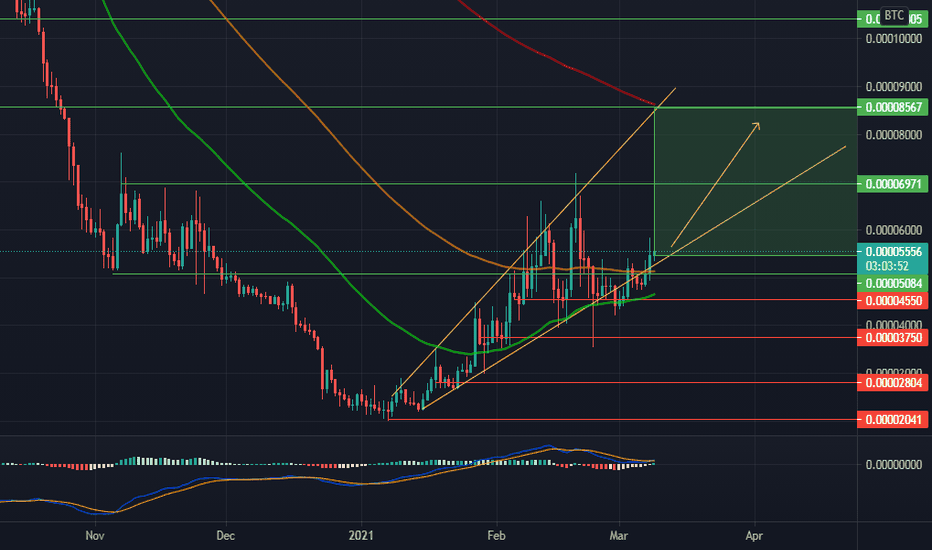The image size is (932, 550).
Task: Click the Apr date on time axis
Action: click(x=754, y=536)
